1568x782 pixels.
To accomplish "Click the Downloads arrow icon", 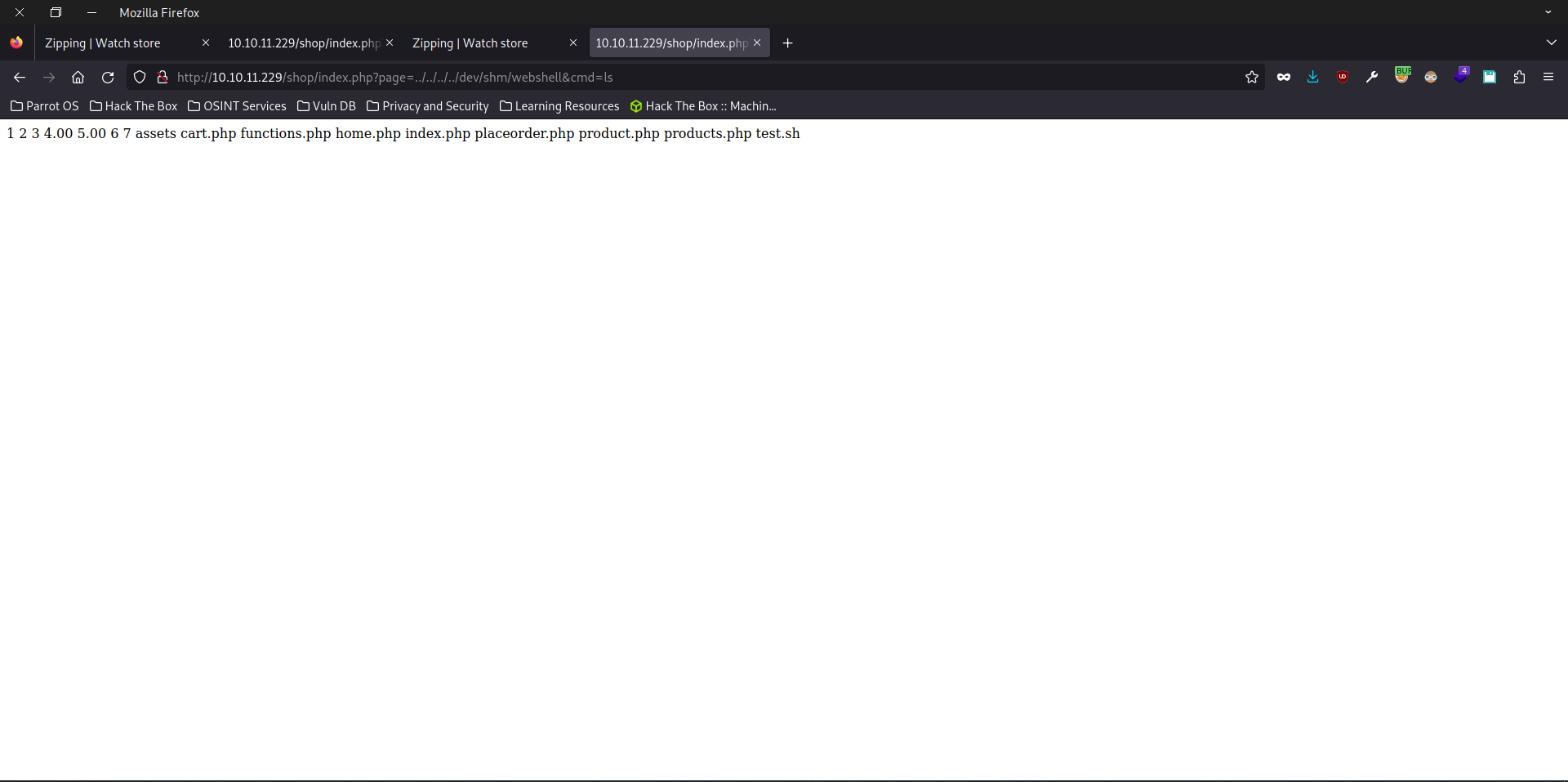I will pyautogui.click(x=1313, y=77).
